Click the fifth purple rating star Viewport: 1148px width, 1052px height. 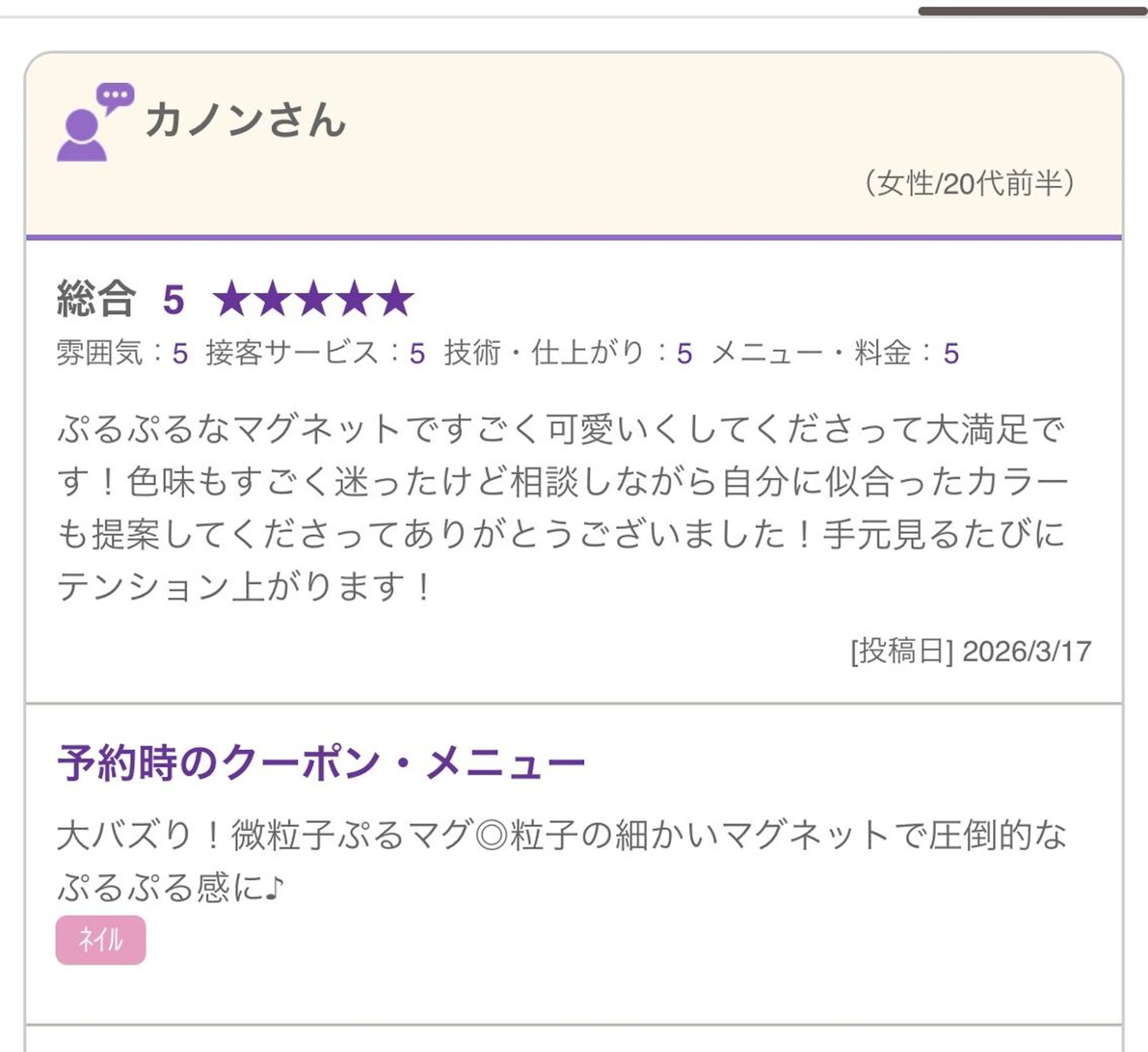click(x=396, y=298)
